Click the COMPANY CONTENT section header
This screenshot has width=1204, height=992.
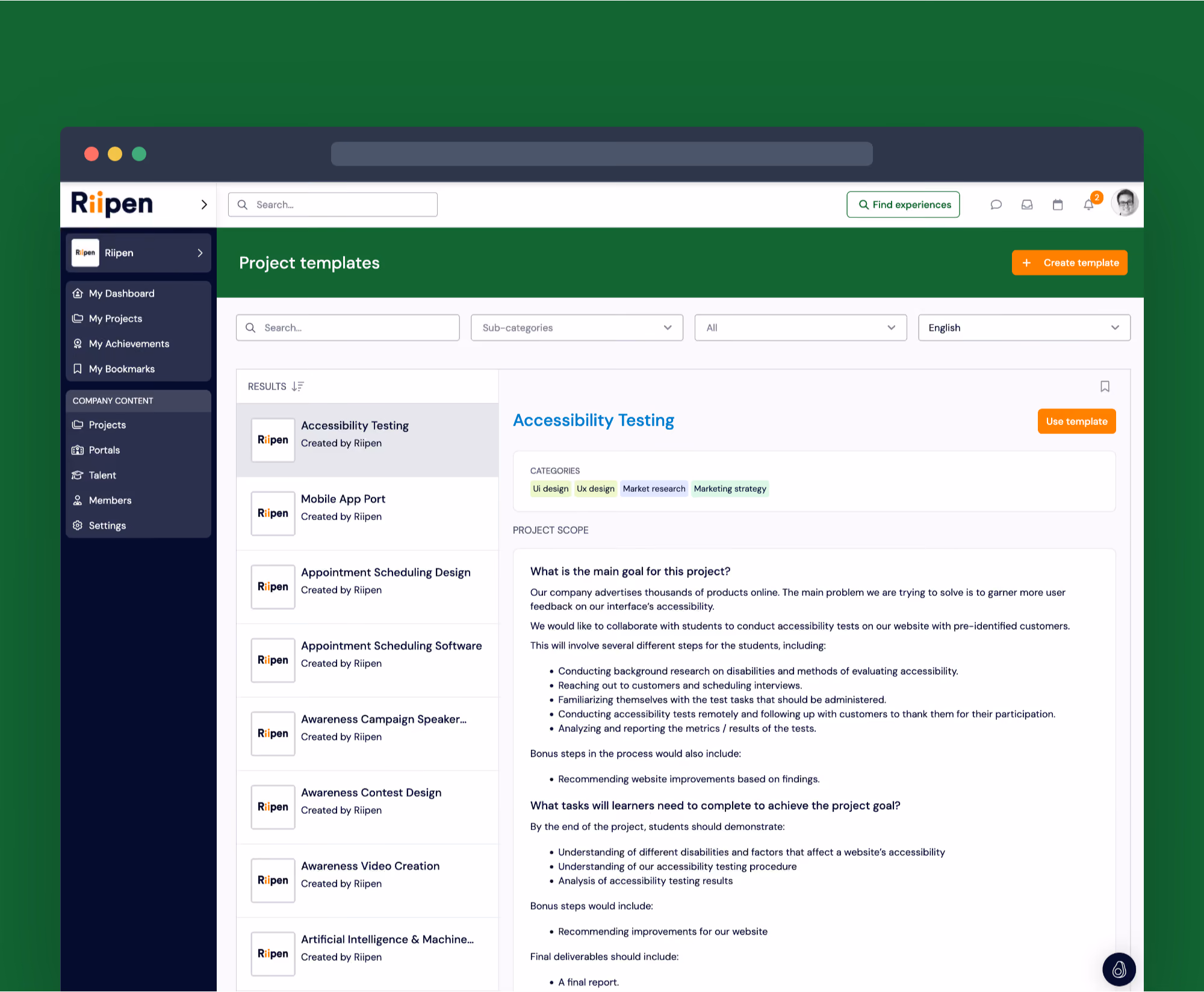(138, 401)
